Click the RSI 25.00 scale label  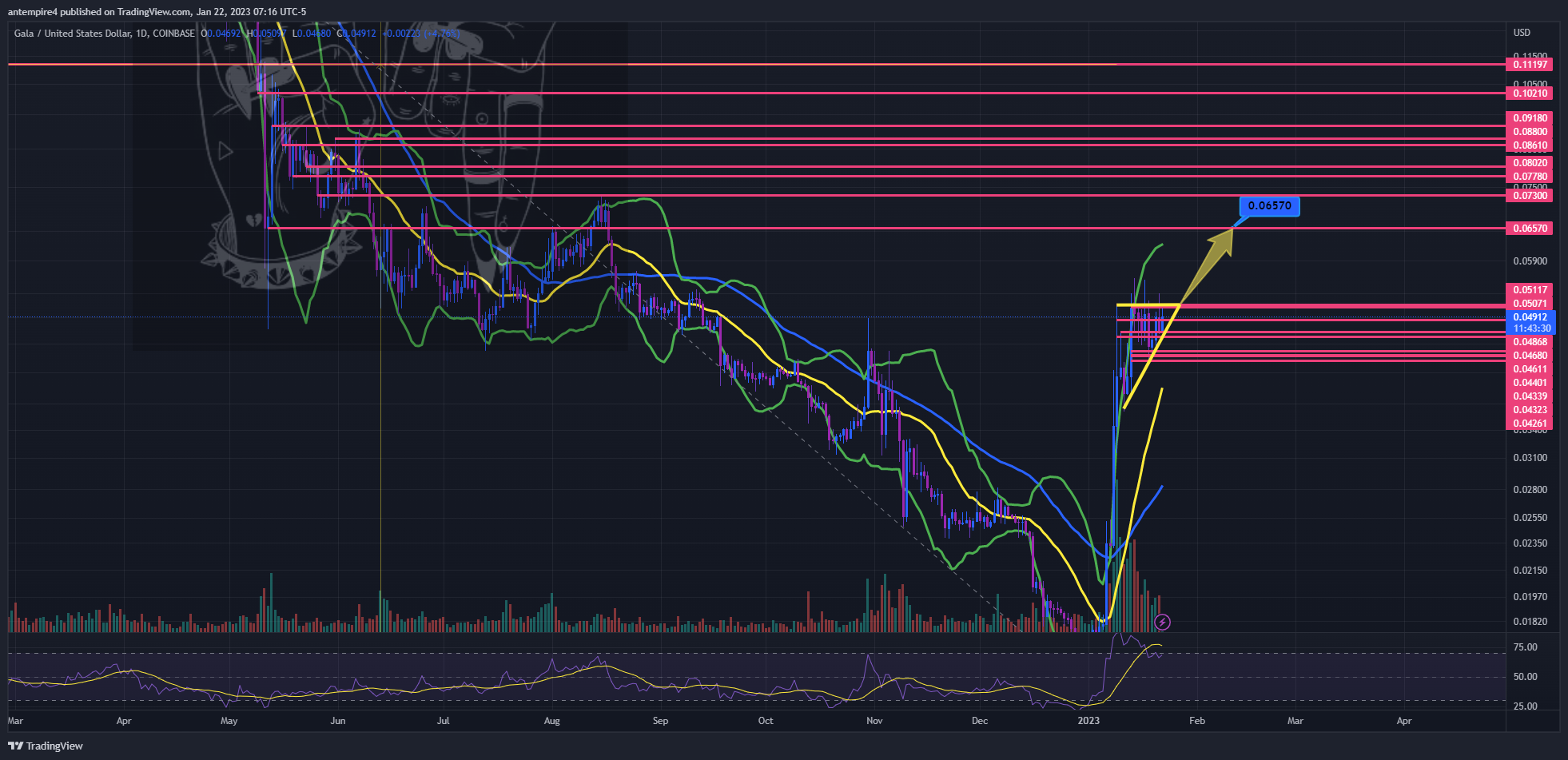[x=1525, y=706]
